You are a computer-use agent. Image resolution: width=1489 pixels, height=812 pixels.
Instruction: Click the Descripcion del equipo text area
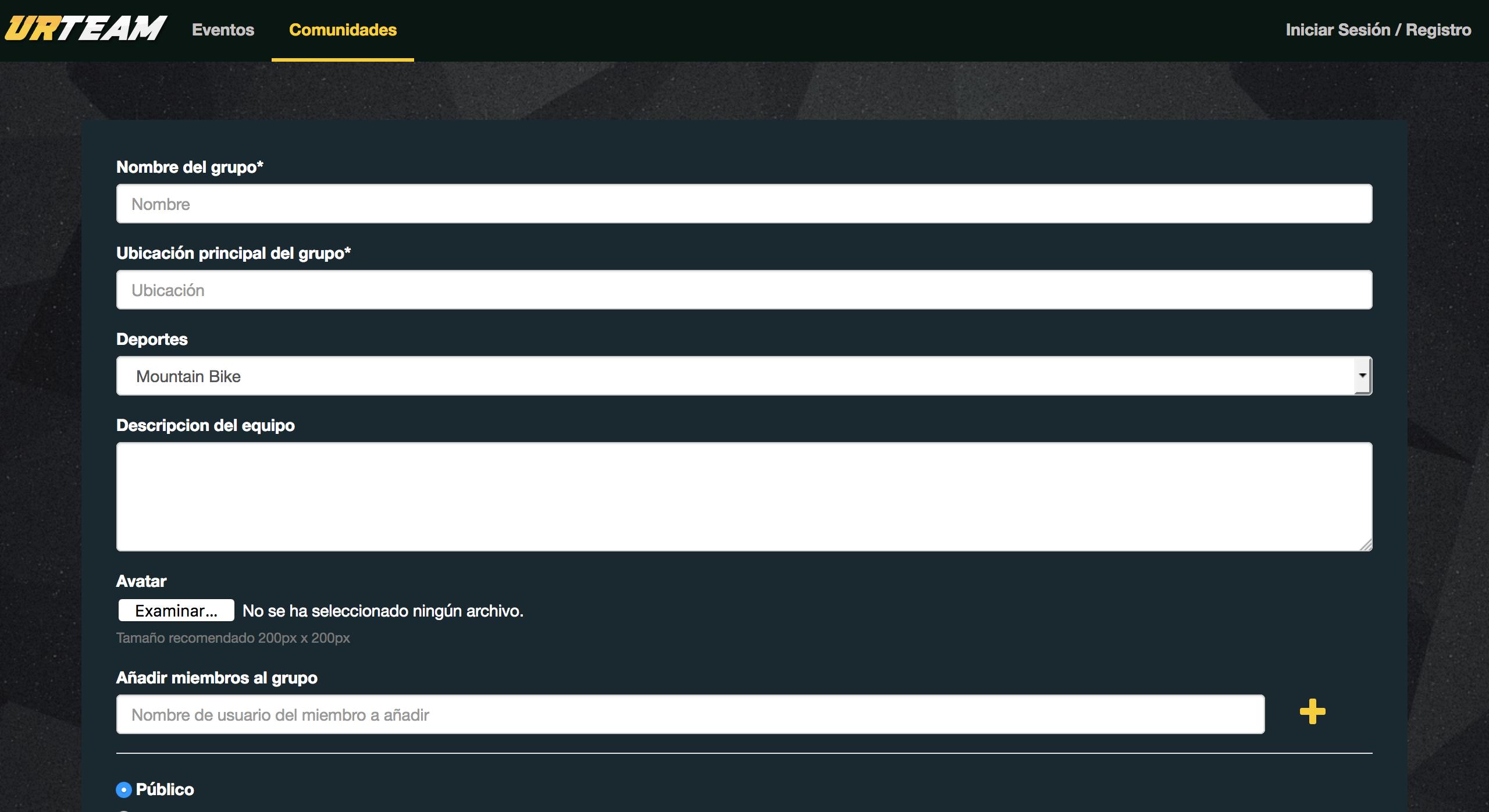[x=744, y=496]
